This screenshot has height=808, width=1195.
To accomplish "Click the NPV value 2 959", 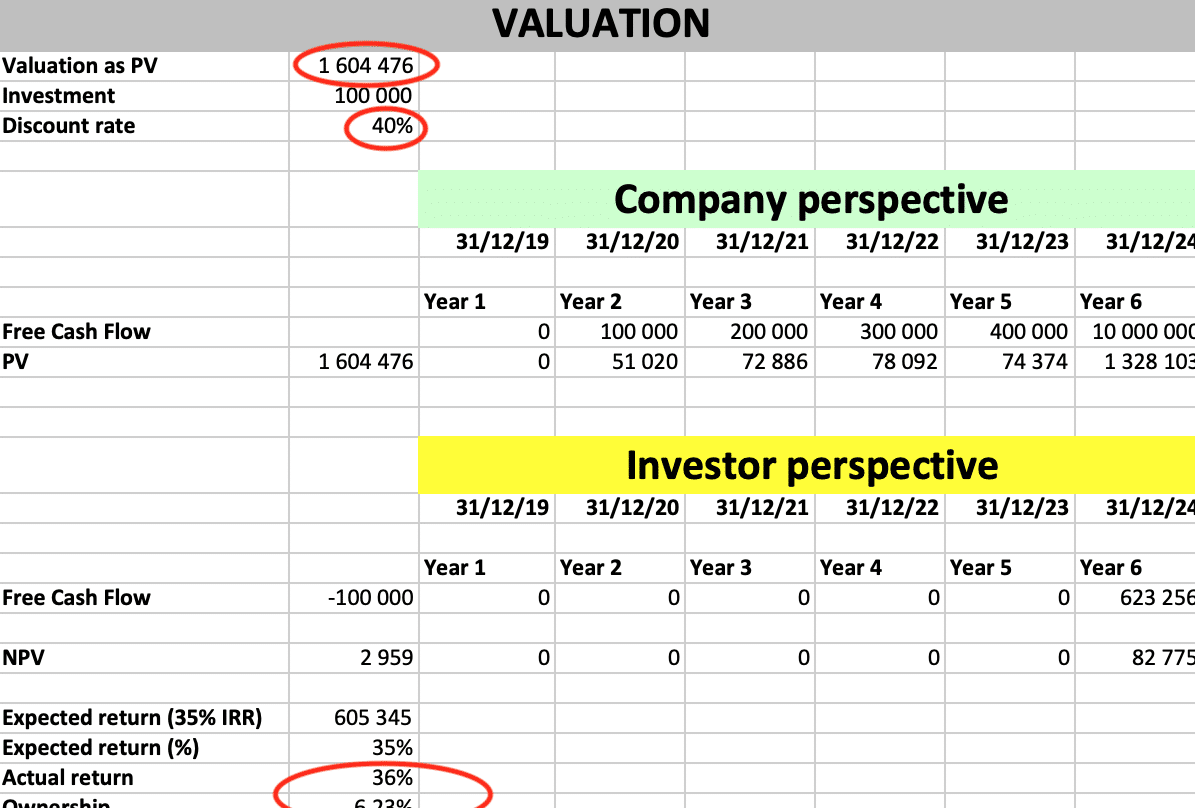I will [354, 658].
